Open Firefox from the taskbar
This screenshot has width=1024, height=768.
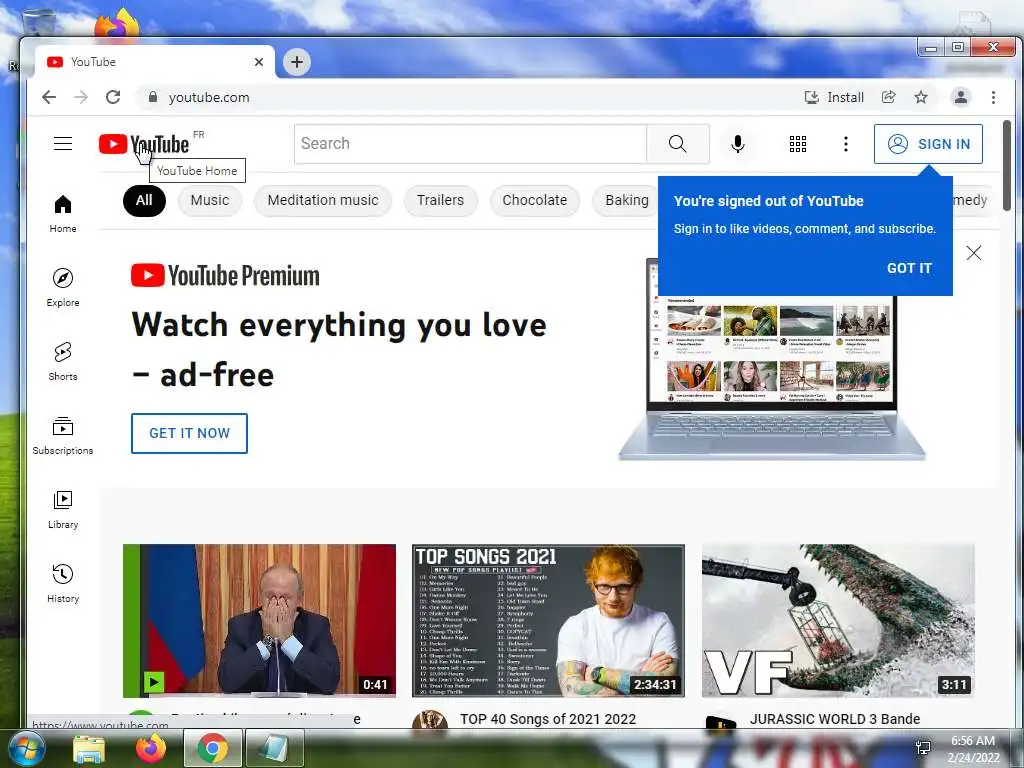(x=151, y=748)
